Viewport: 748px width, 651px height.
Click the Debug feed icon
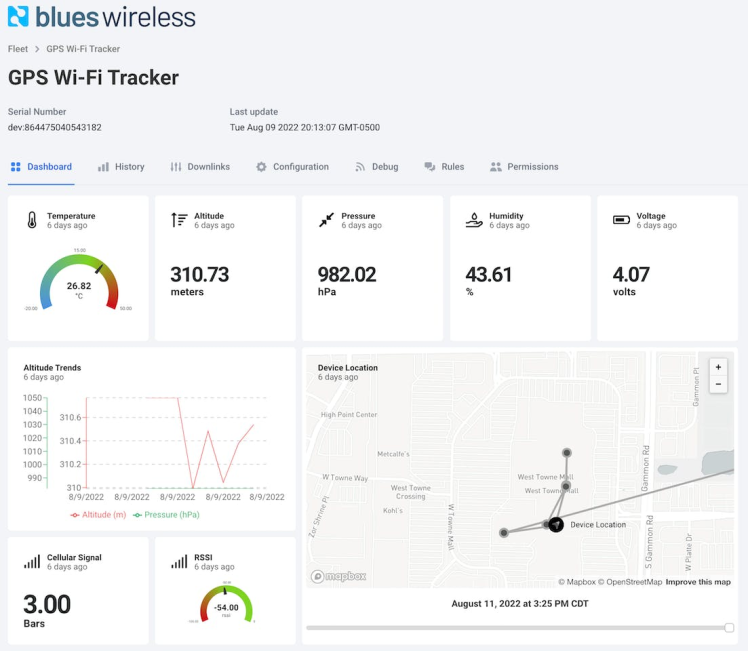pos(360,166)
